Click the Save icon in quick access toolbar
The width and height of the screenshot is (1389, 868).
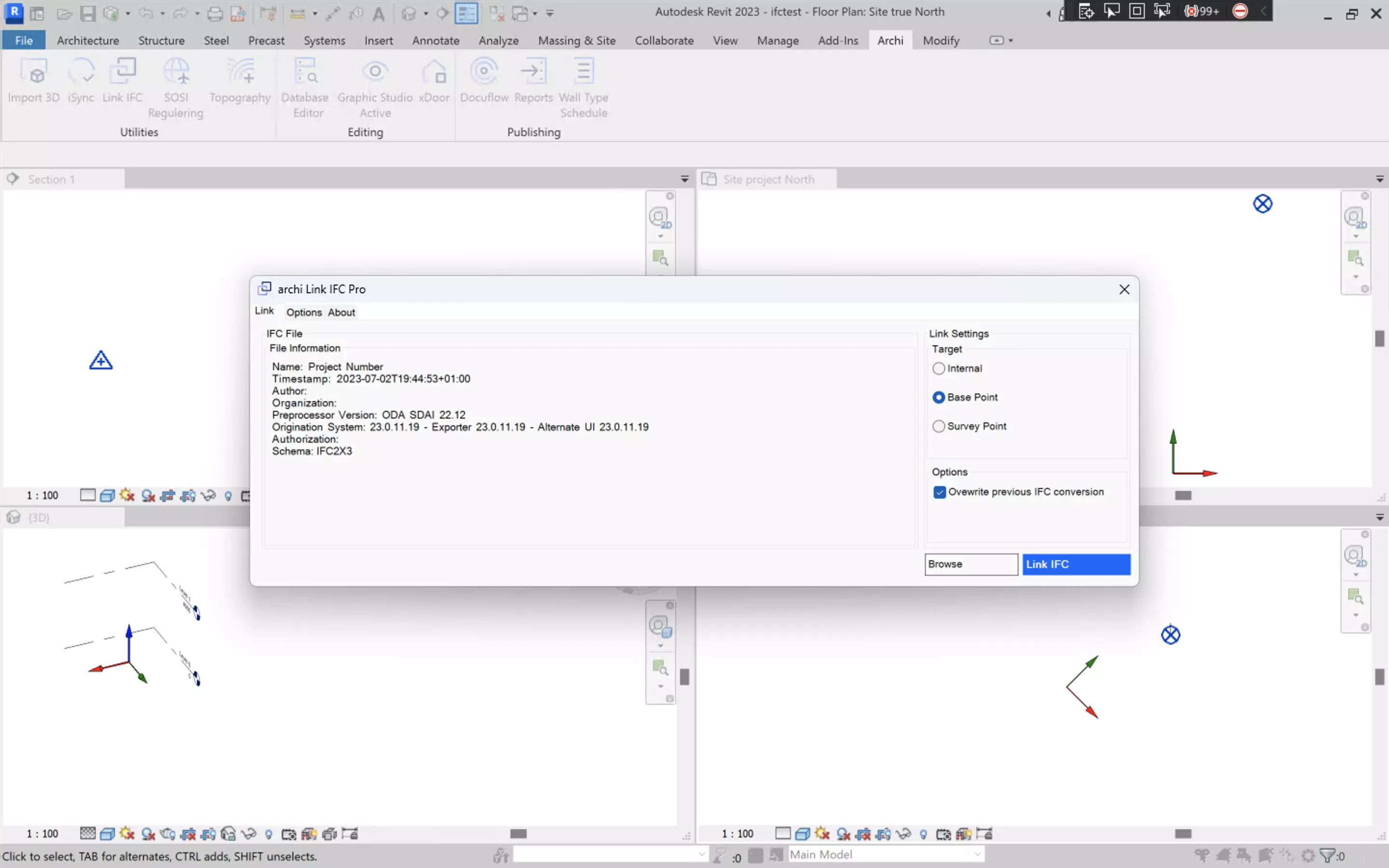click(87, 13)
